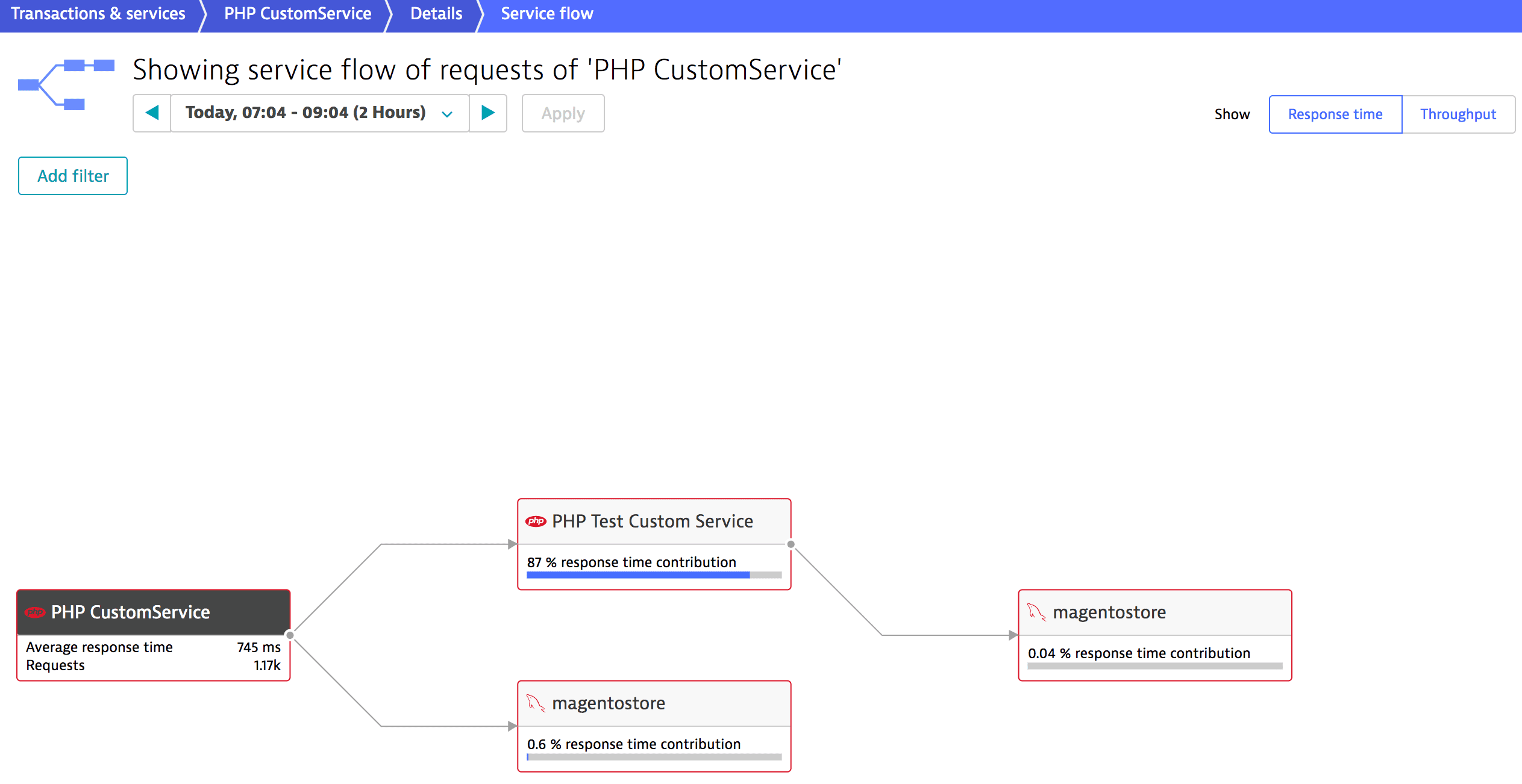This screenshot has height=784, width=1522.
Task: Click output connector dot of PHP Test Custom Service
Action: tap(791, 544)
